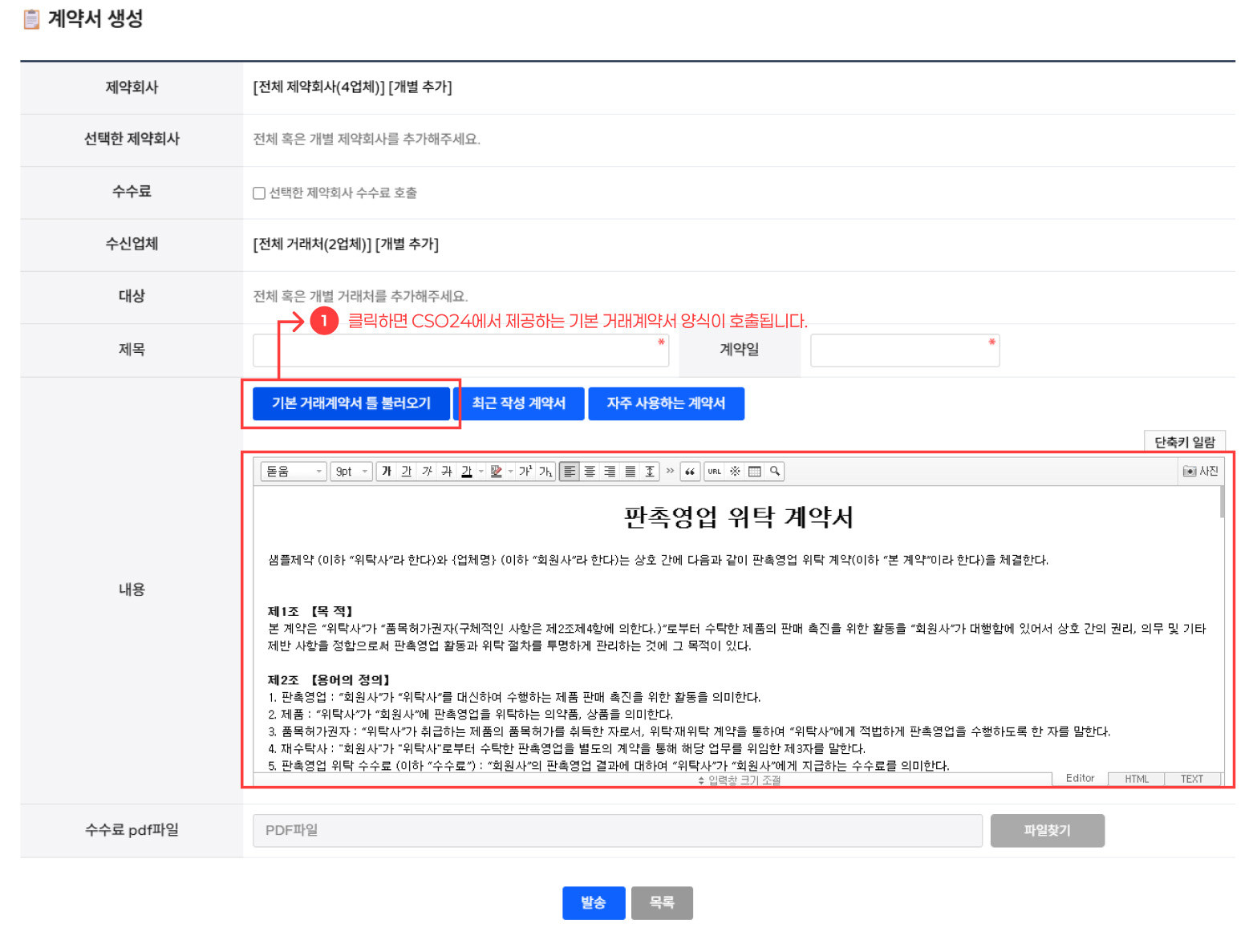Apply superscript formatting

525,472
